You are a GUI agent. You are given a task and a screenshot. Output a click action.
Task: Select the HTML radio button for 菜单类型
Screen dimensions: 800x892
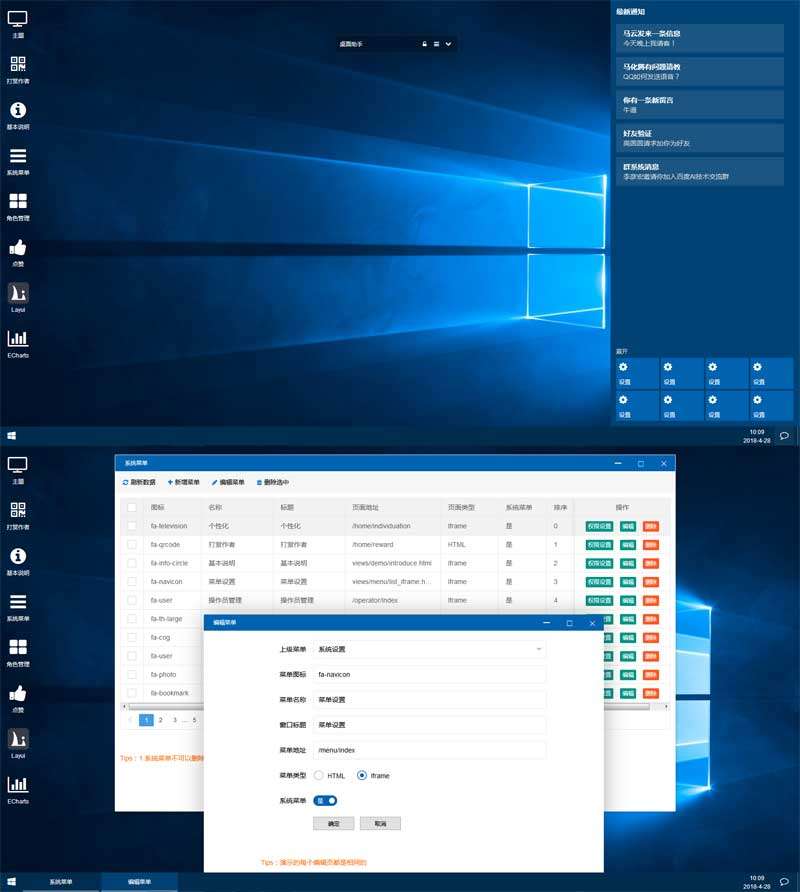pos(318,775)
